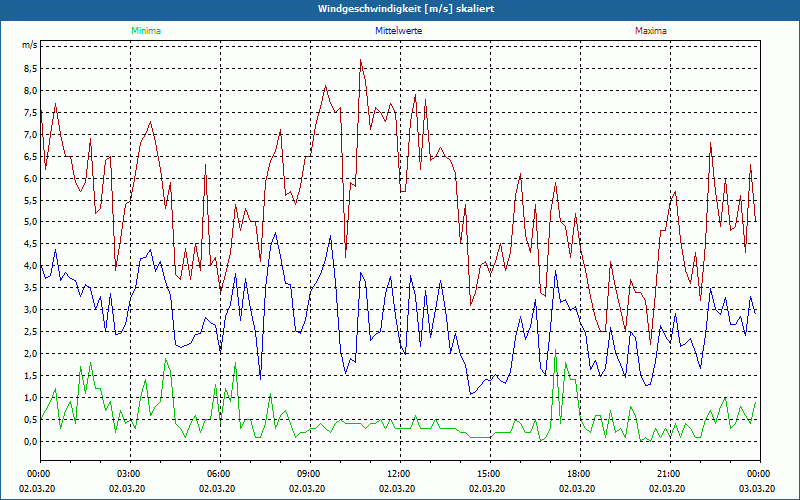Click the '21:00' time axis label
The height and width of the screenshot is (500, 800).
coord(670,474)
